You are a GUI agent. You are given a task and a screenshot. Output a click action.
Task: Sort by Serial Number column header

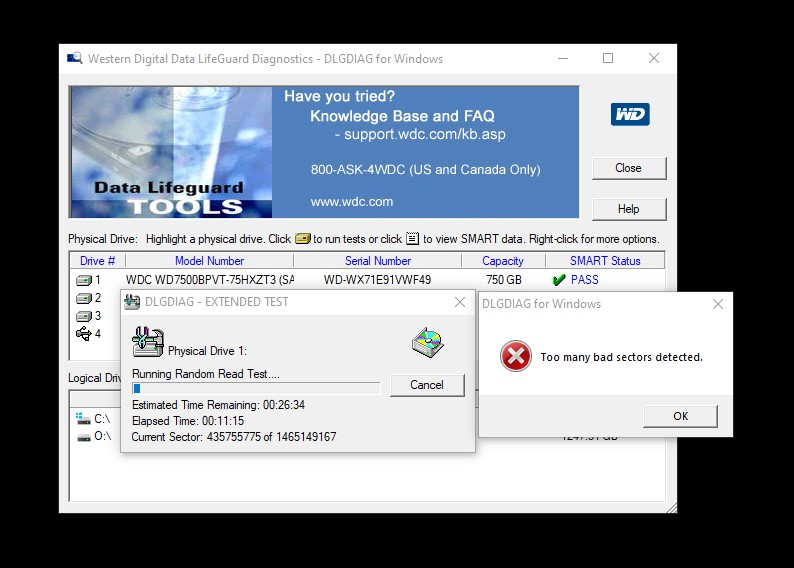(378, 261)
